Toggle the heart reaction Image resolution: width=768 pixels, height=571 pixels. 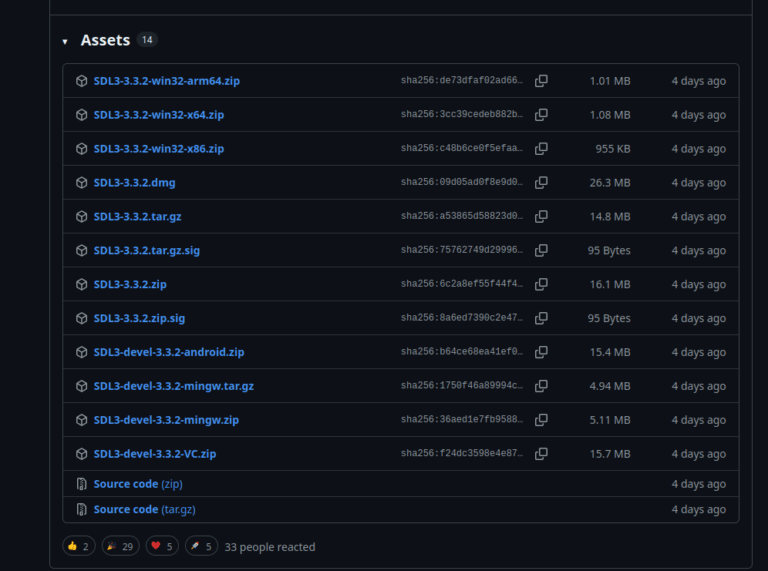click(164, 546)
